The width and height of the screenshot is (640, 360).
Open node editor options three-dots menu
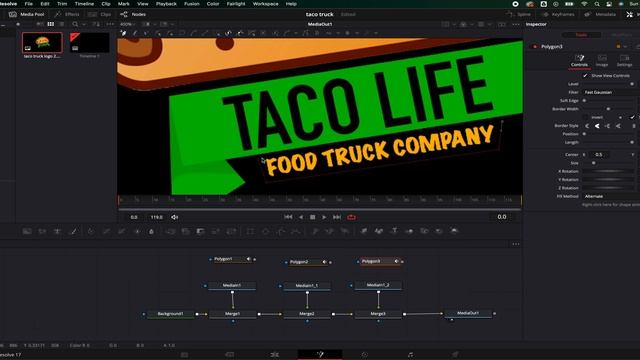[x=516, y=244]
